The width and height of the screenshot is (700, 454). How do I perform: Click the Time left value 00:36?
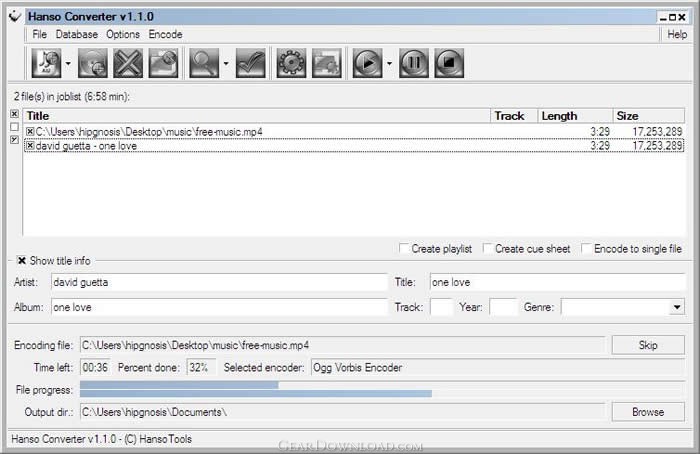[95, 367]
